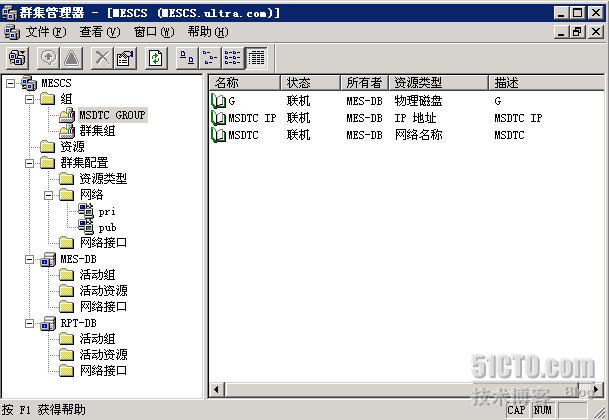Viewport: 609px width, 420px height.
Task: Open the 帮助(H) menu
Action: tap(208, 32)
